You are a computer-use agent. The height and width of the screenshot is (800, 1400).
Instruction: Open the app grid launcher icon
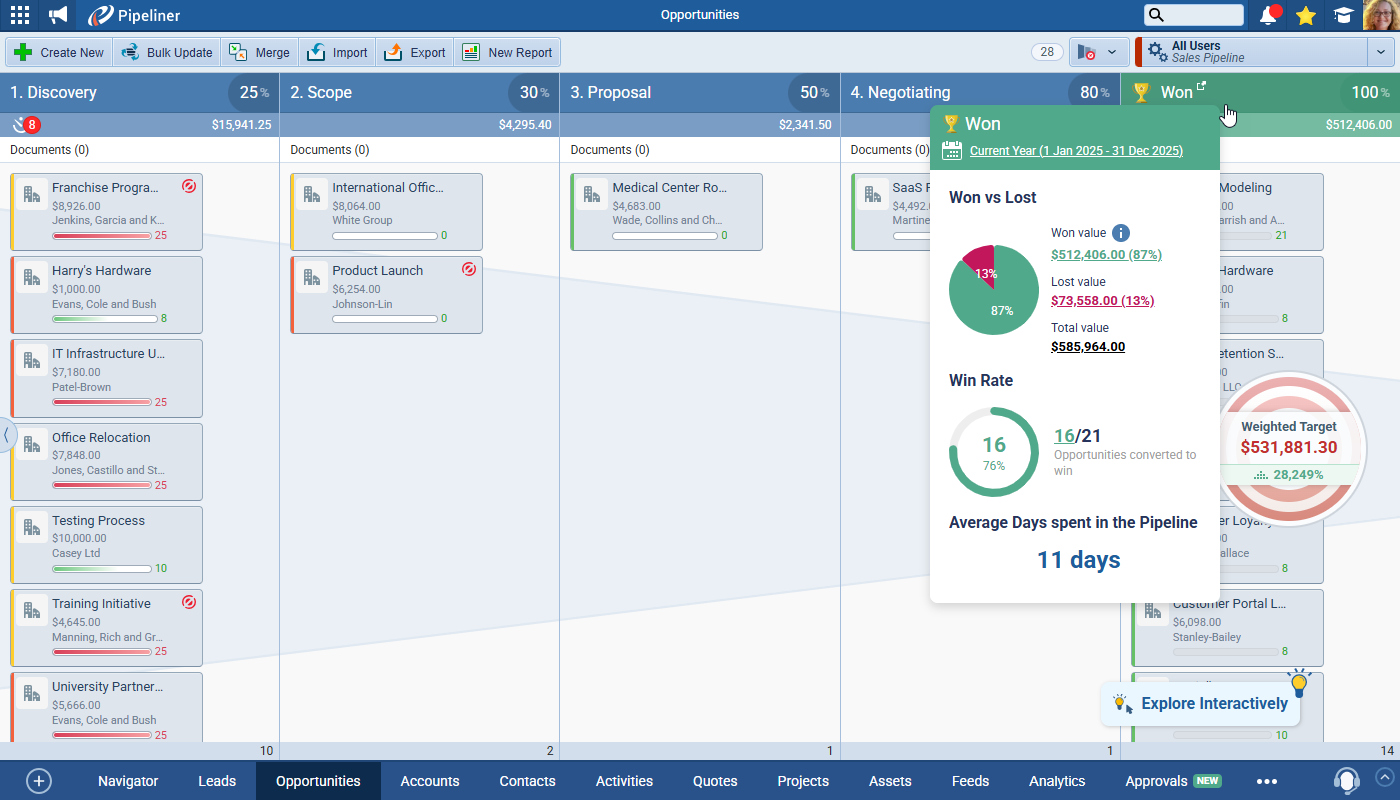pos(20,15)
